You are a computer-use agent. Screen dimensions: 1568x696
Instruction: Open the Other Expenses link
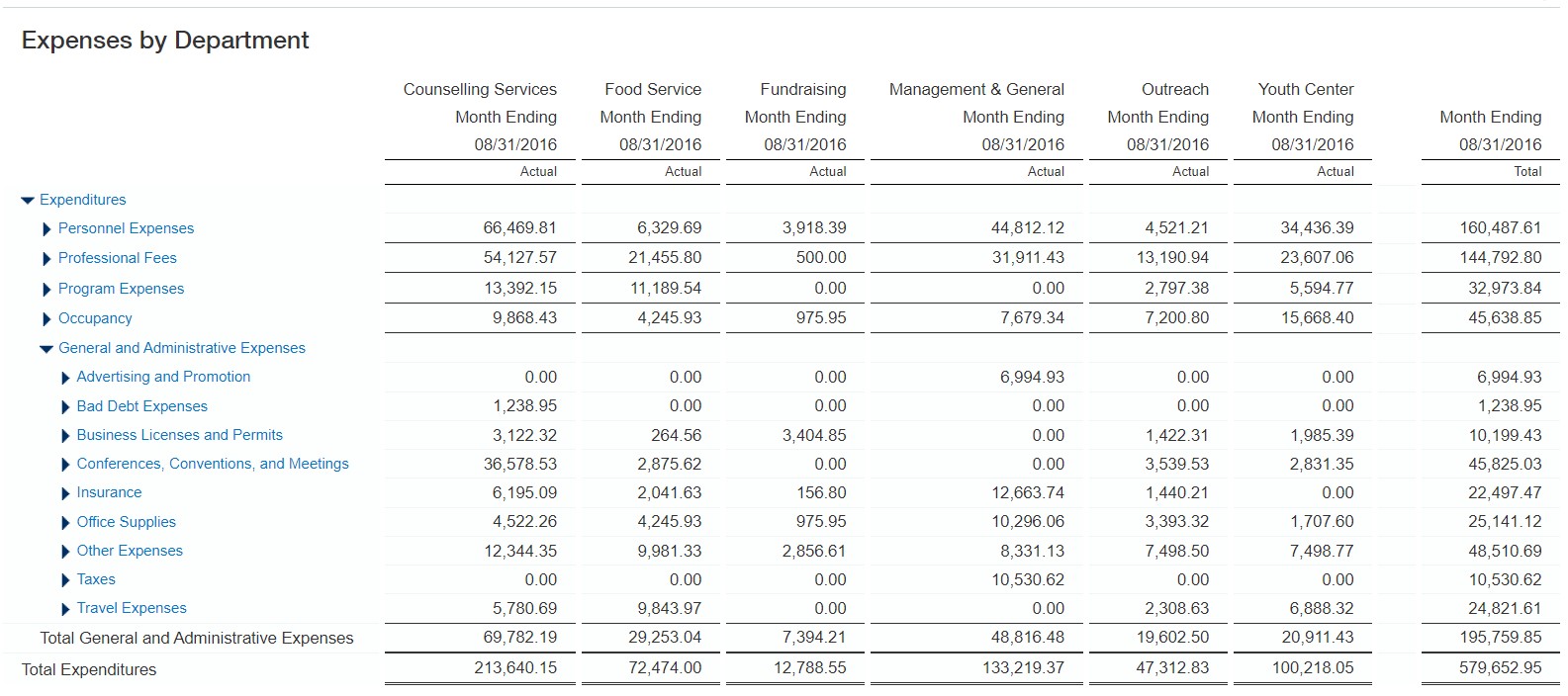pos(130,551)
